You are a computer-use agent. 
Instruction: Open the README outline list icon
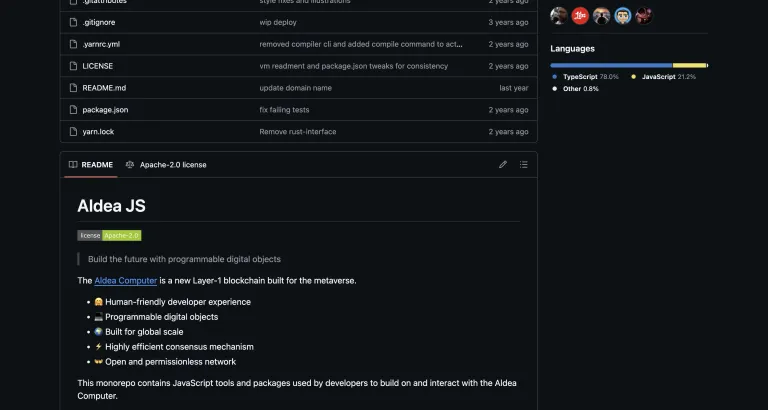524,164
